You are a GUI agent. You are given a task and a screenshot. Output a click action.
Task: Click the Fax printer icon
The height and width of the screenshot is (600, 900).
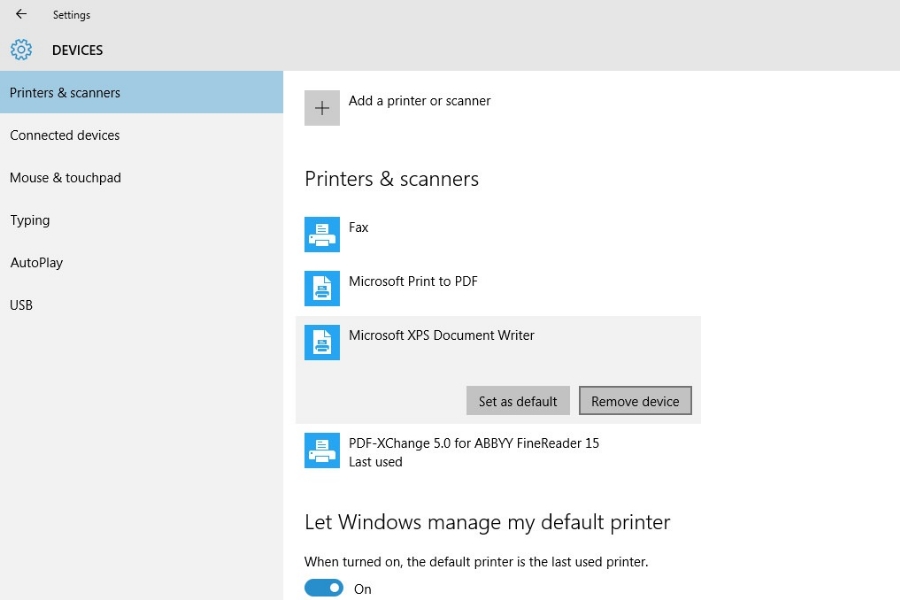322,235
